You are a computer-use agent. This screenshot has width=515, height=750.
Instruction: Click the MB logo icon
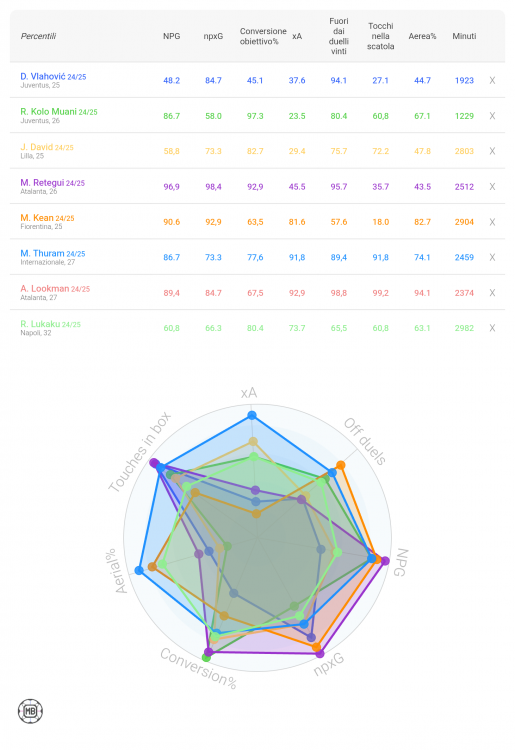pyautogui.click(x=30, y=711)
